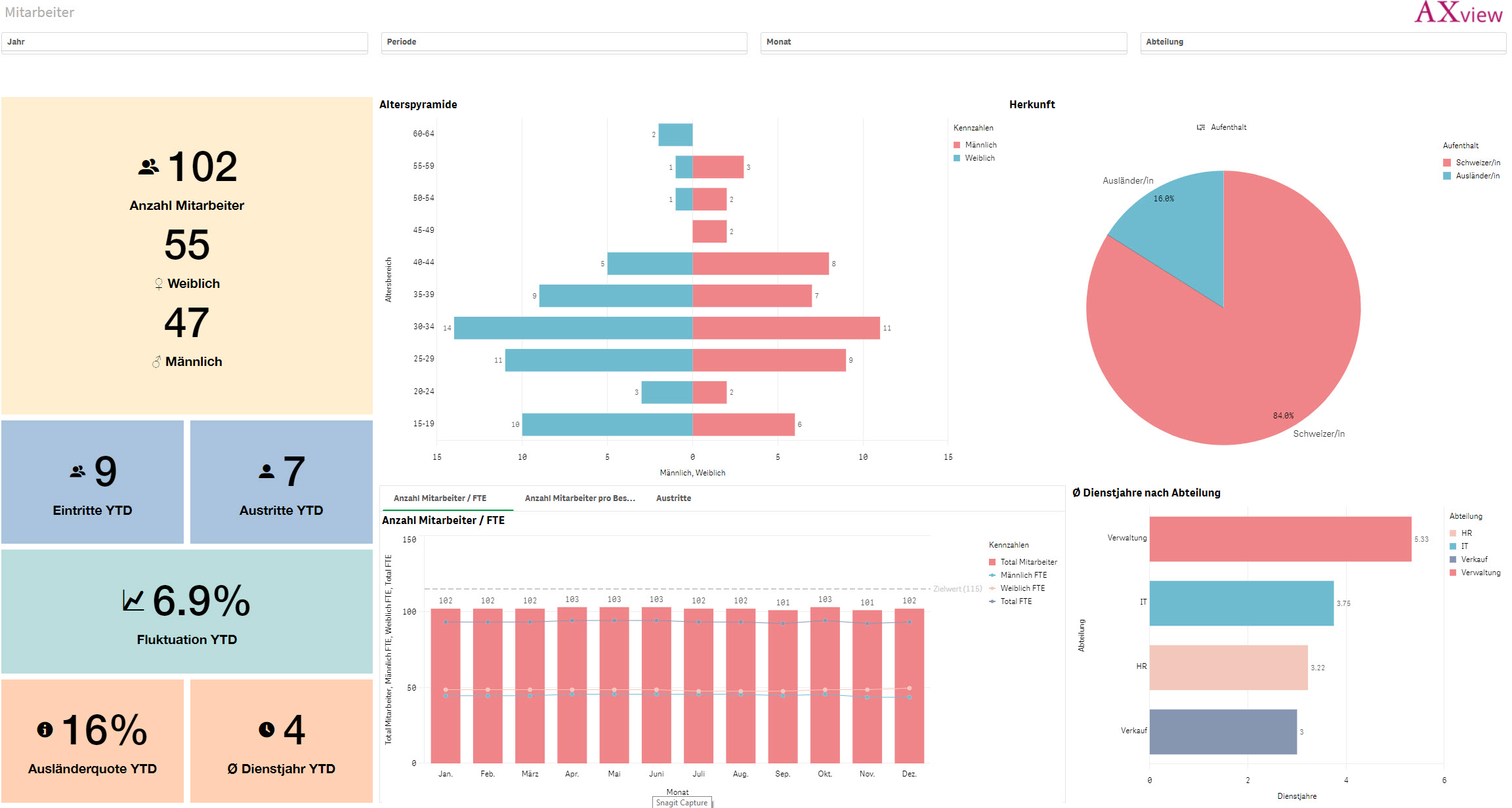Click the person icon in Austritte YTD tile
1512x808 pixels.
266,471
